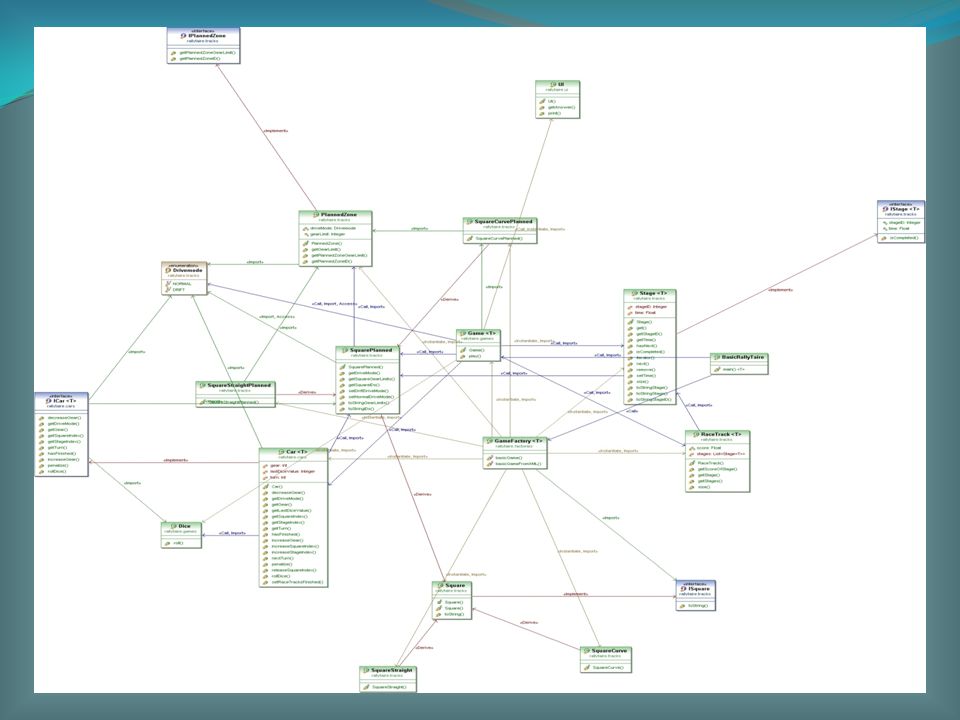Select the toString() method icon in ISquare
The width and height of the screenshot is (960, 720).
click(x=682, y=606)
